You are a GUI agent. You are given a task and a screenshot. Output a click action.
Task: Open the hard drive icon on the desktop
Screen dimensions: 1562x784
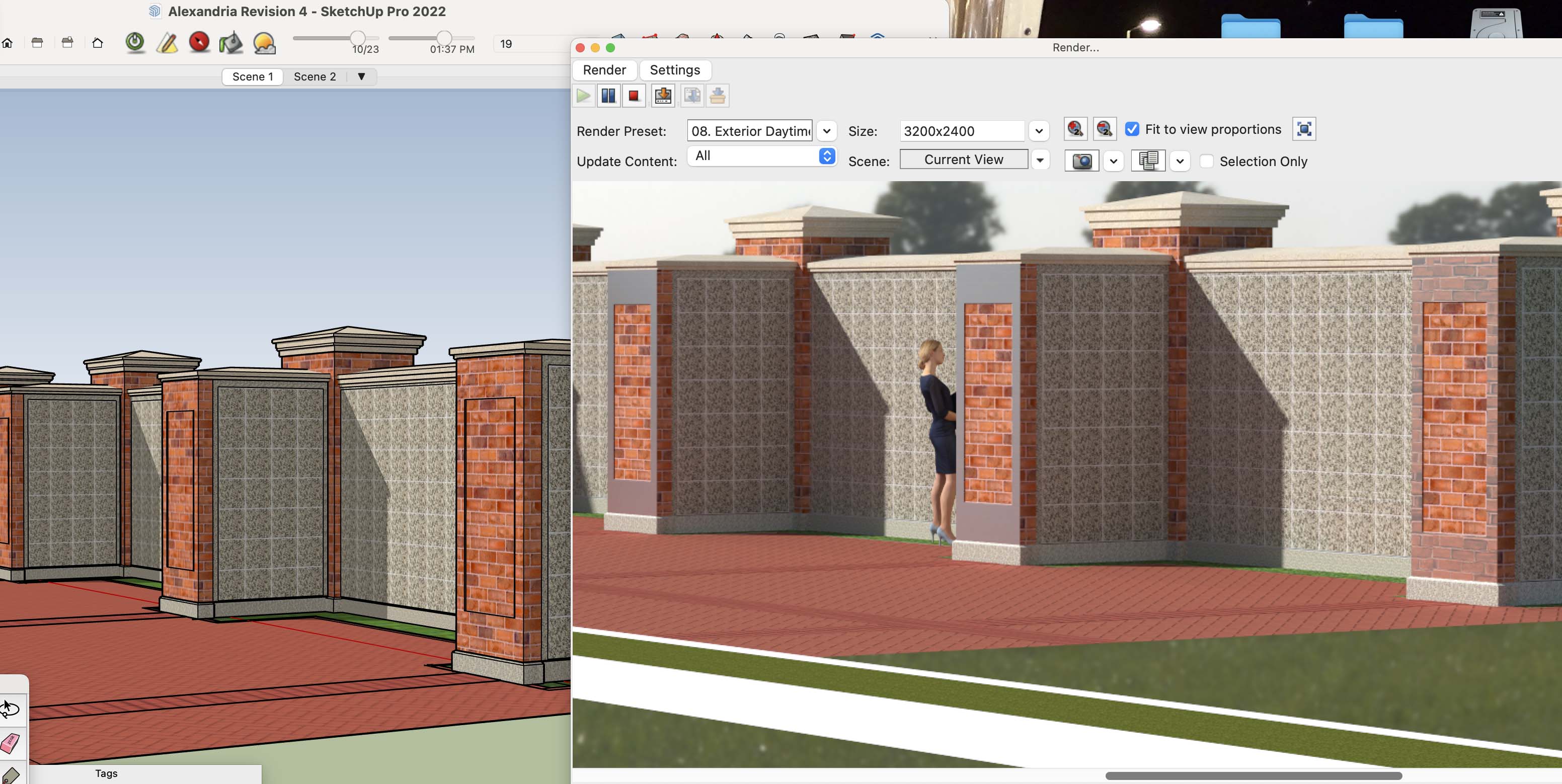pyautogui.click(x=1496, y=24)
